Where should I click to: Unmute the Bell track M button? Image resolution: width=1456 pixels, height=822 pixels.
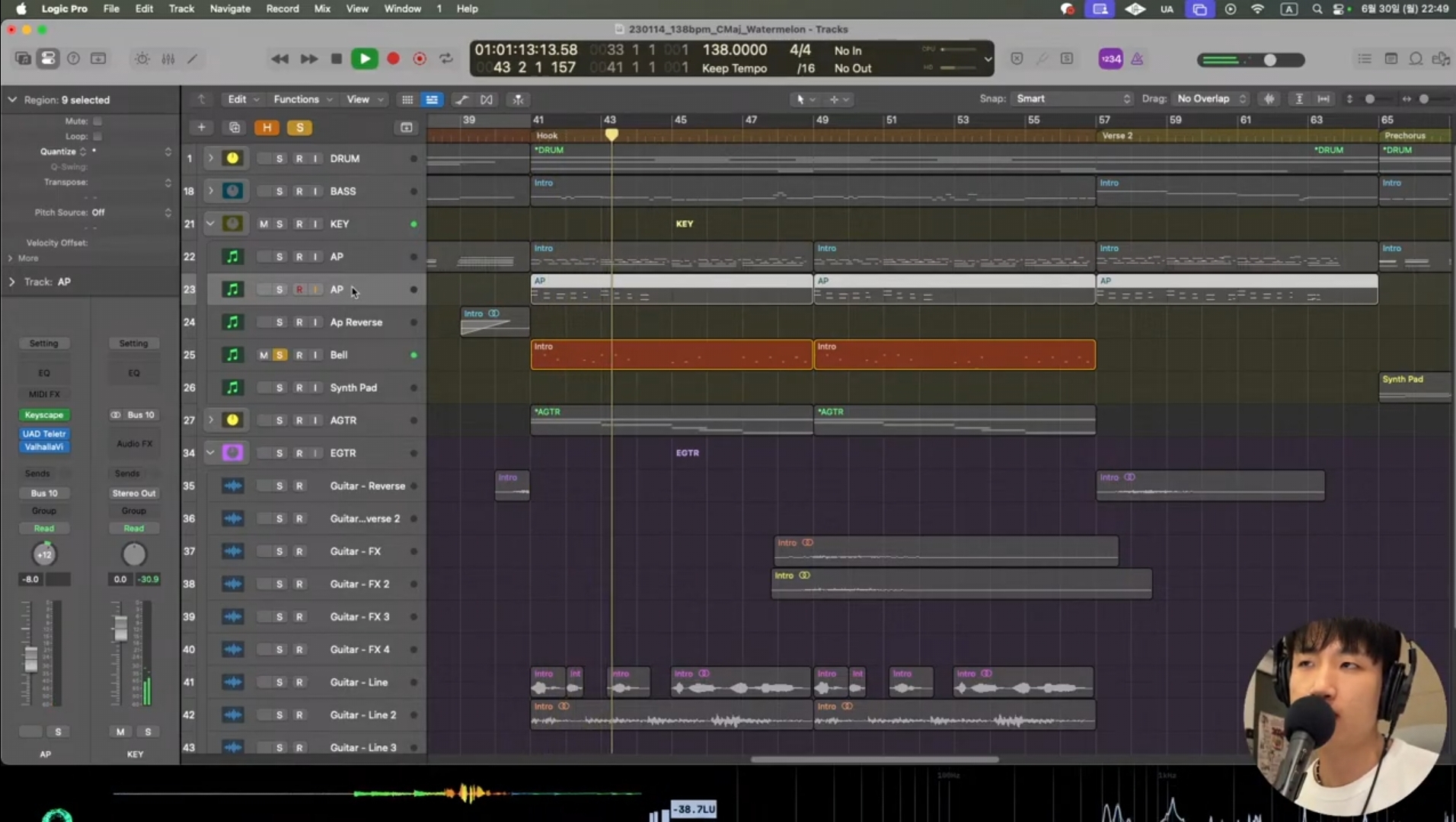[x=263, y=355]
